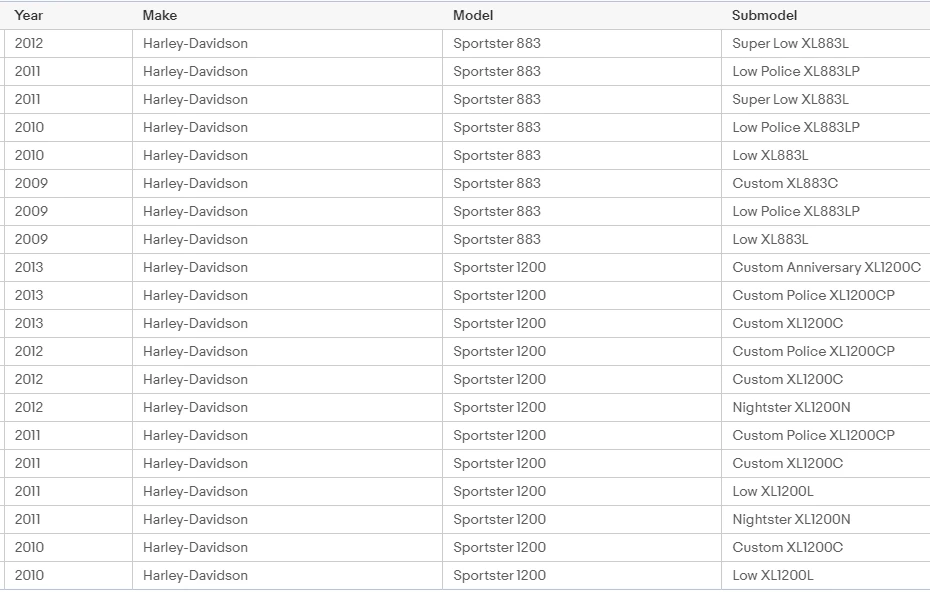Click 'Nightster XL1200N' in the 2011 row

point(791,519)
